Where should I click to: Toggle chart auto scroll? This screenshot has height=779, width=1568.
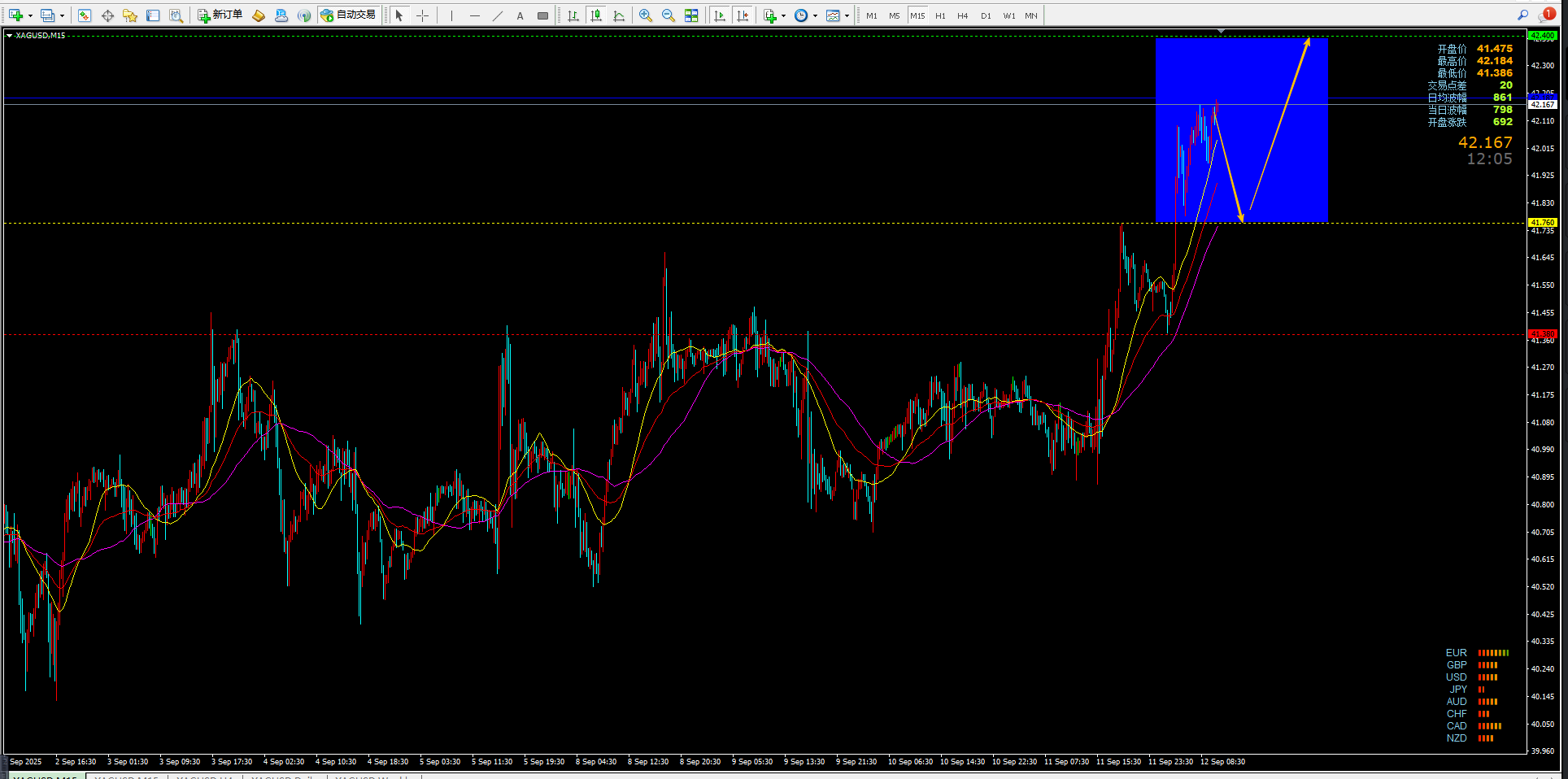pos(720,15)
